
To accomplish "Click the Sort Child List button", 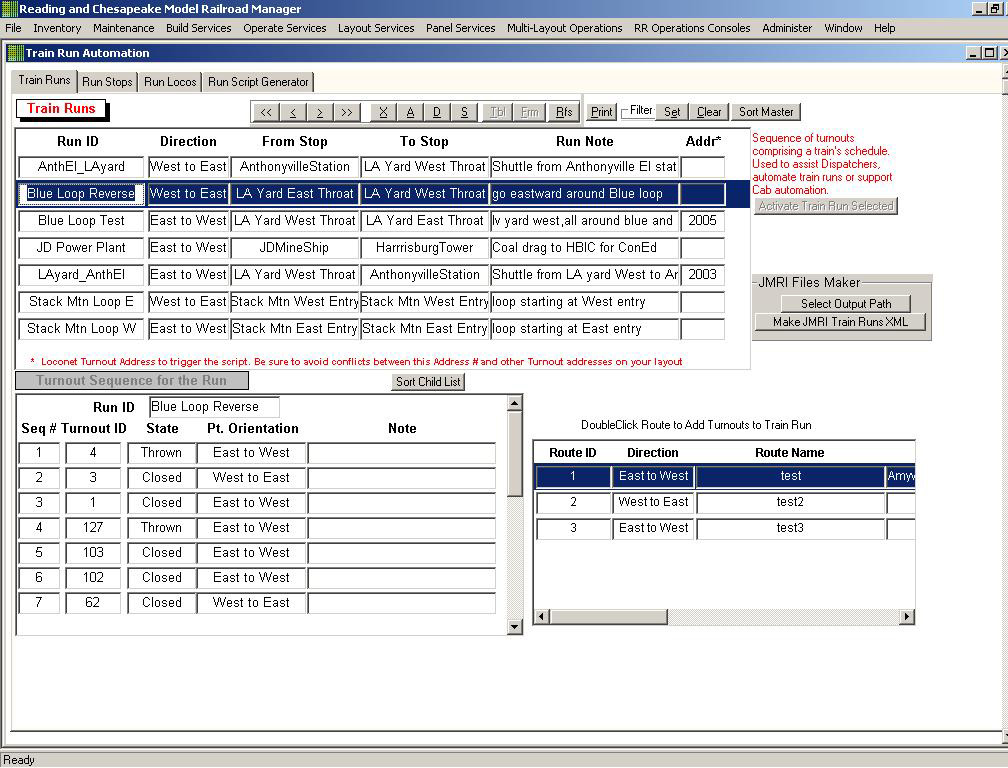I will click(428, 382).
